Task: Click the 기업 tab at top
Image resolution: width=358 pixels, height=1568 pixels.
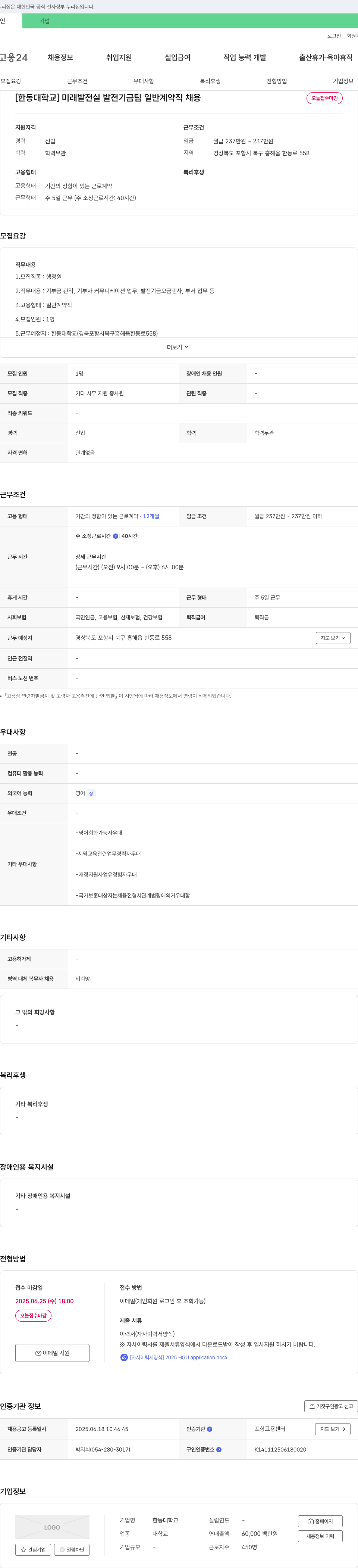Action: click(x=44, y=21)
